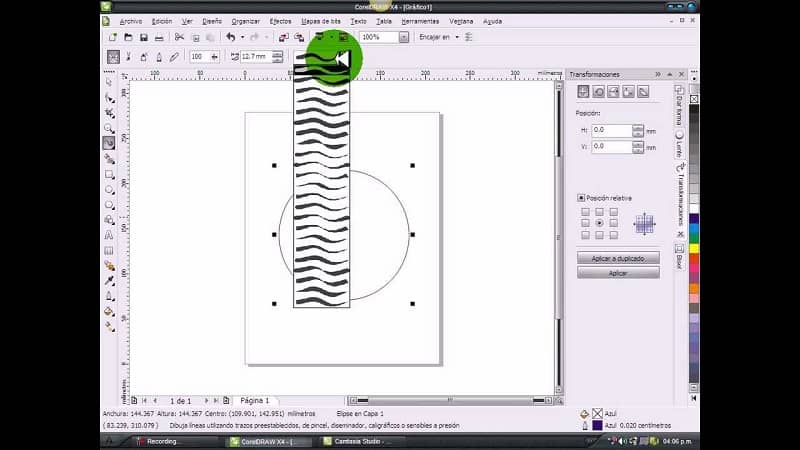
Task: Open the Rotate transformation section
Action: coord(598,91)
